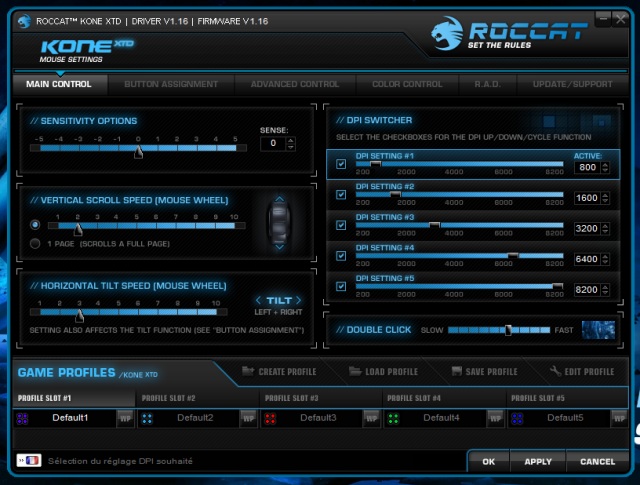The image size is (640, 485).
Task: Select Profile Slot #4 tab
Action: click(x=444, y=398)
